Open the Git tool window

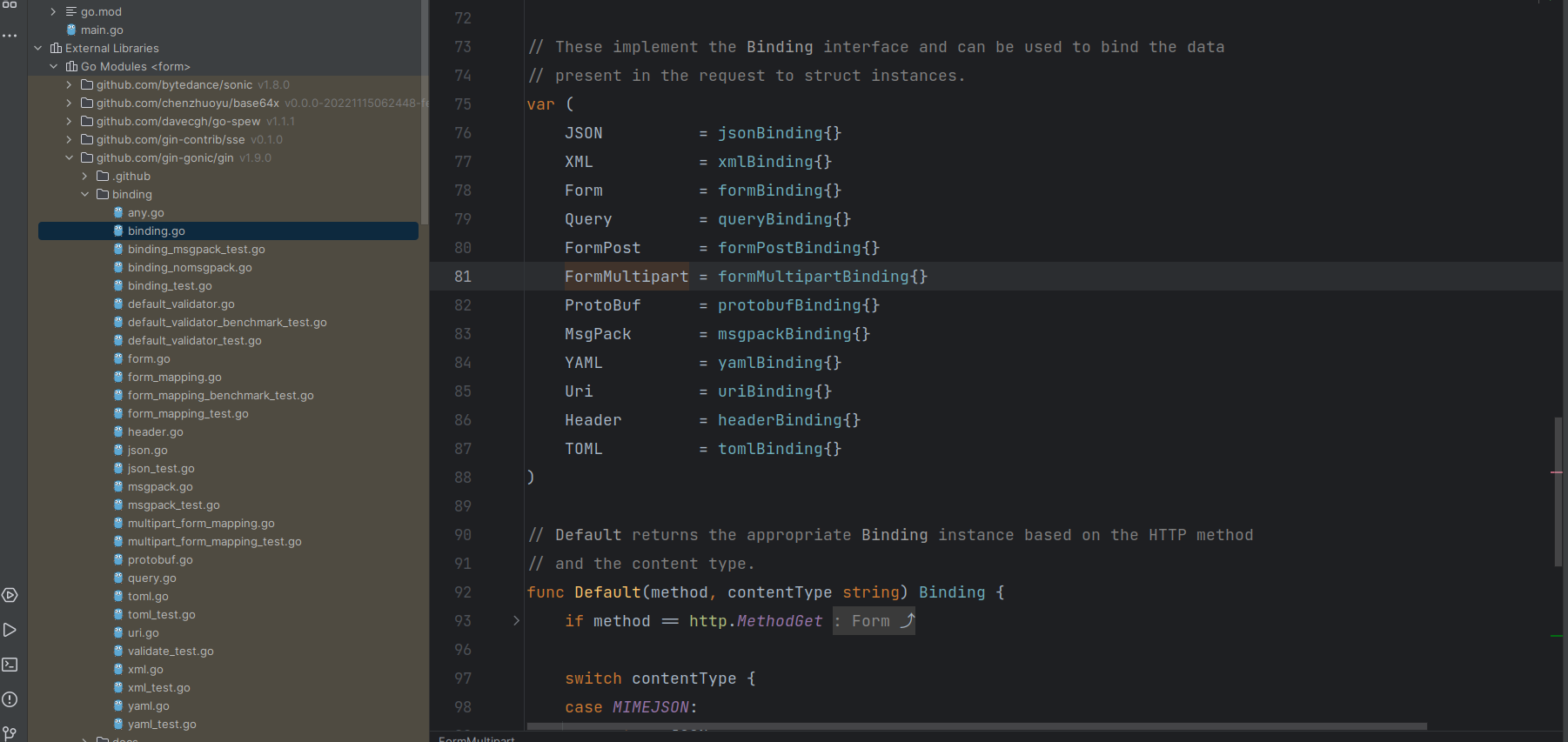10,733
